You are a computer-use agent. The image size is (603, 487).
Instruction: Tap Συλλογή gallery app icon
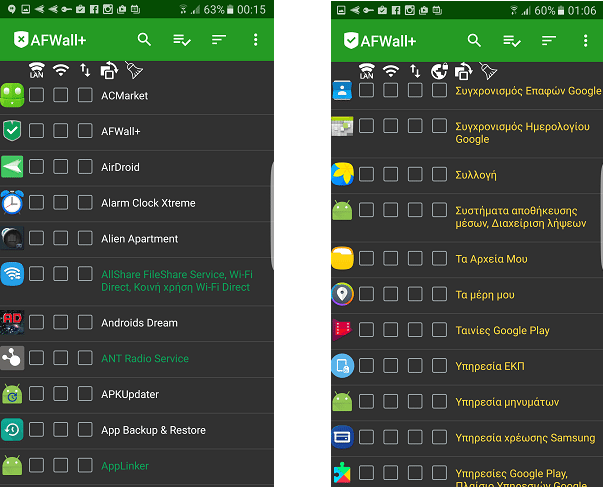point(342,174)
